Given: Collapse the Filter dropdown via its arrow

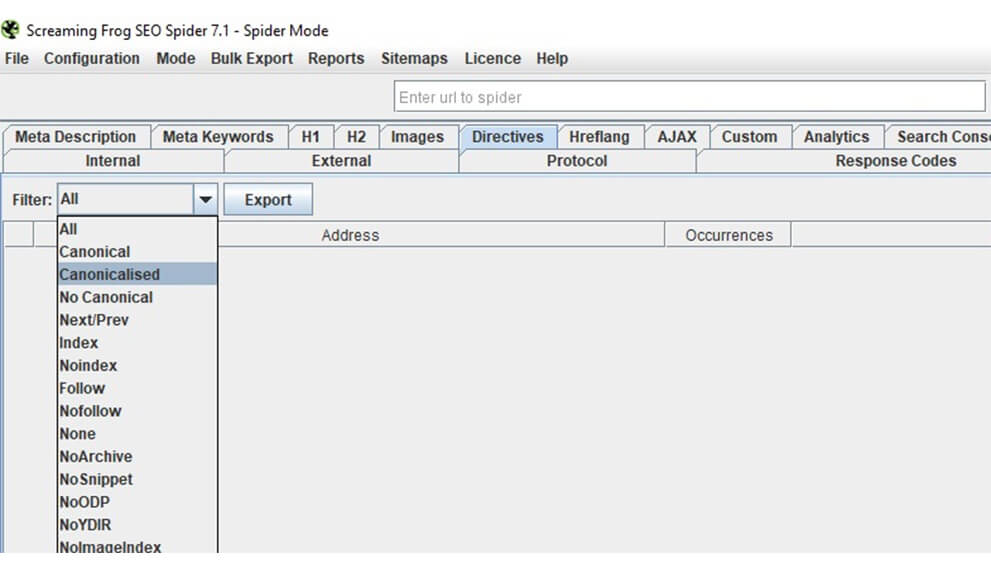Looking at the screenshot, I should click(205, 200).
